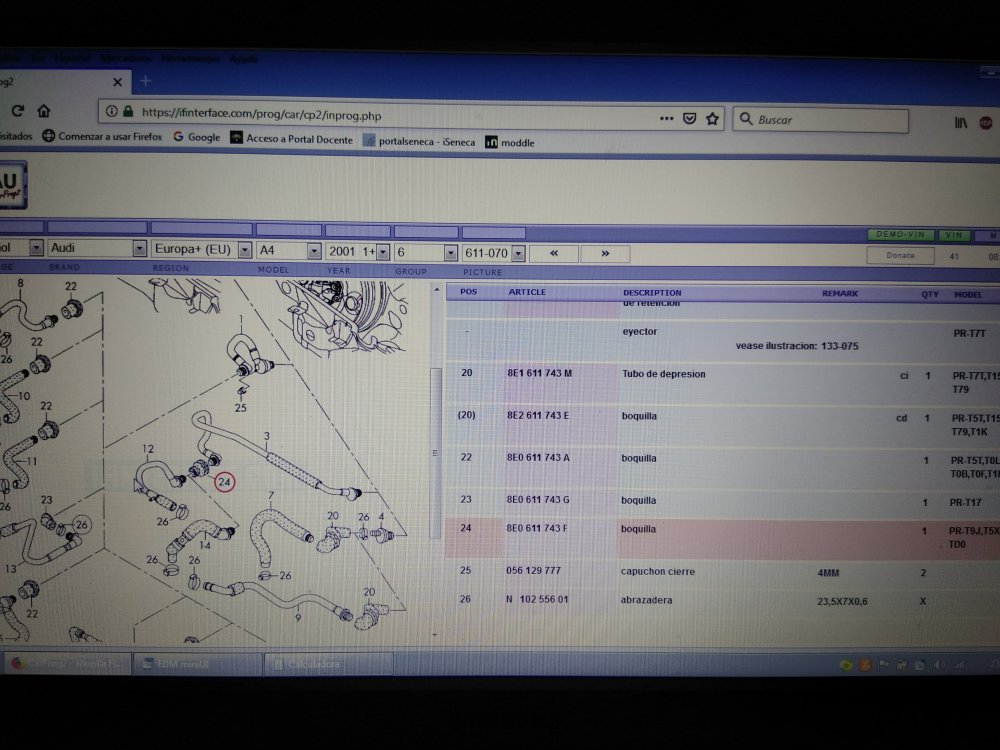Click the POS column header
The width and height of the screenshot is (1000, 750).
click(x=469, y=291)
